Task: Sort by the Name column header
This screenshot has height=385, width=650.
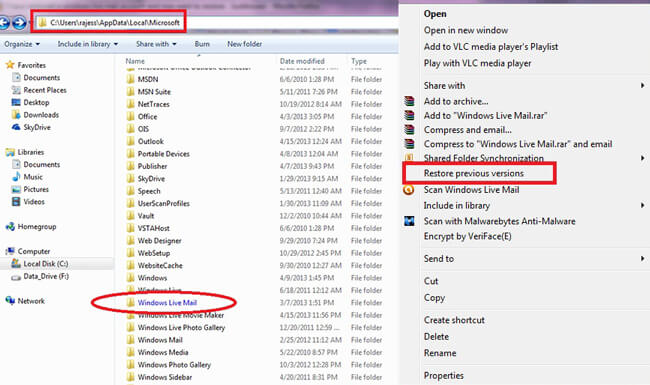Action: coord(135,61)
